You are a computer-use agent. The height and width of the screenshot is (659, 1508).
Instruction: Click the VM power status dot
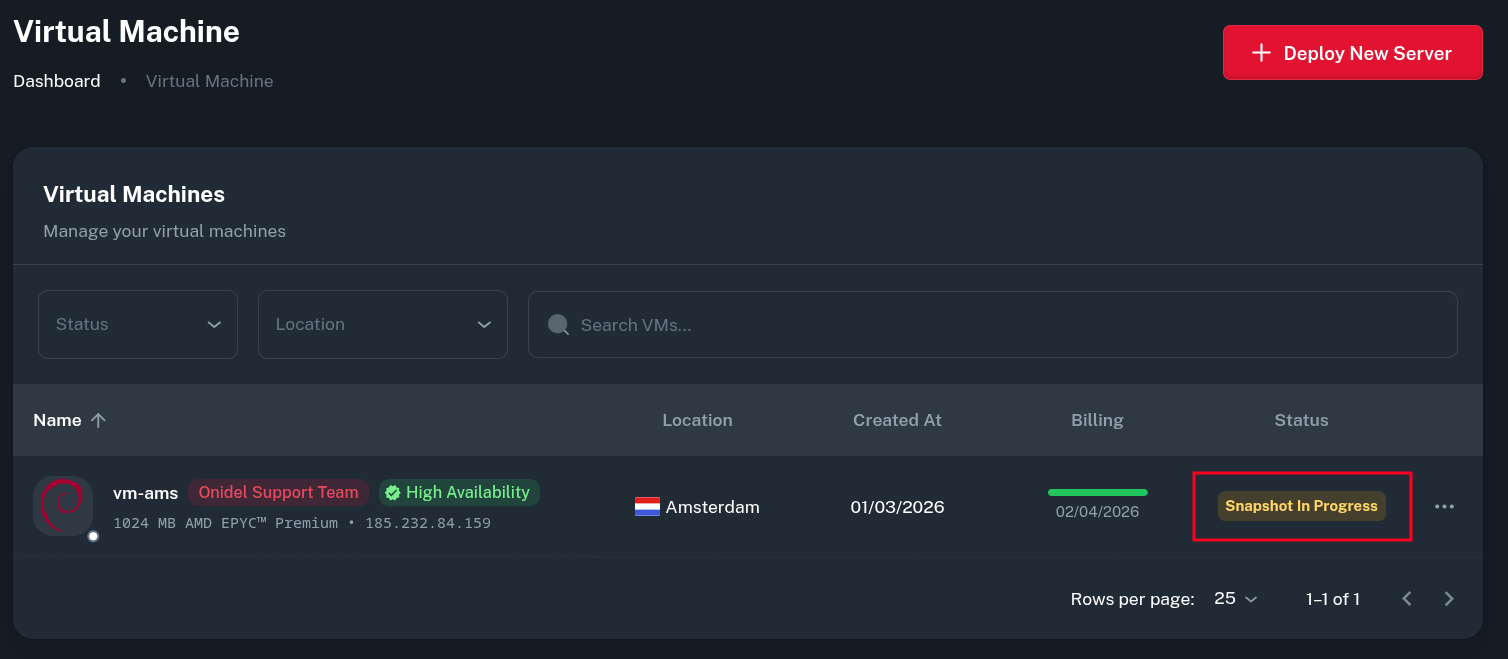coord(93,536)
